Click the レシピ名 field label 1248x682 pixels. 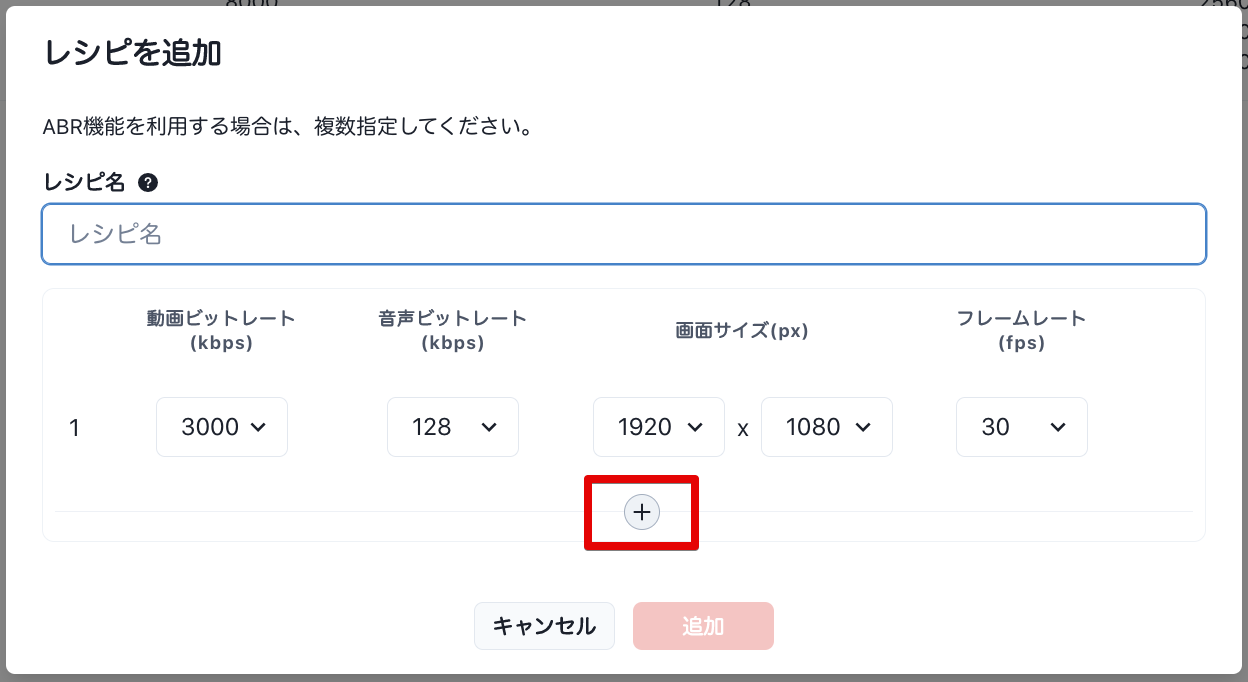click(x=85, y=182)
